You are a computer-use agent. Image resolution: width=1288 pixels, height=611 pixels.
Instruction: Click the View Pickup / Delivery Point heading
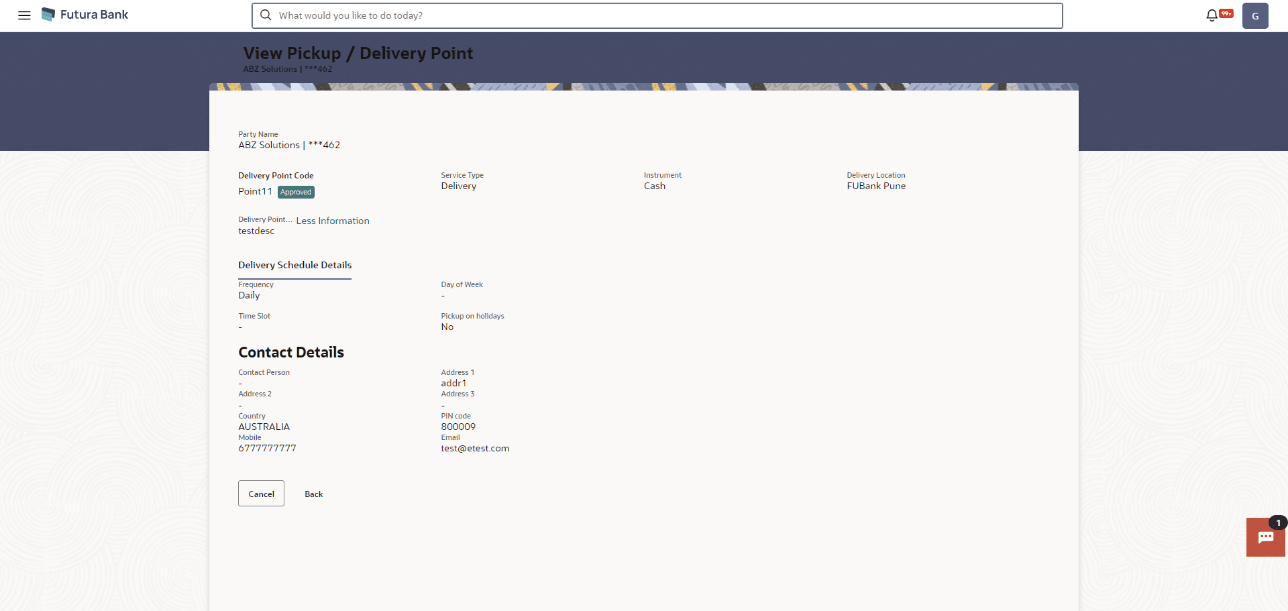(x=358, y=53)
